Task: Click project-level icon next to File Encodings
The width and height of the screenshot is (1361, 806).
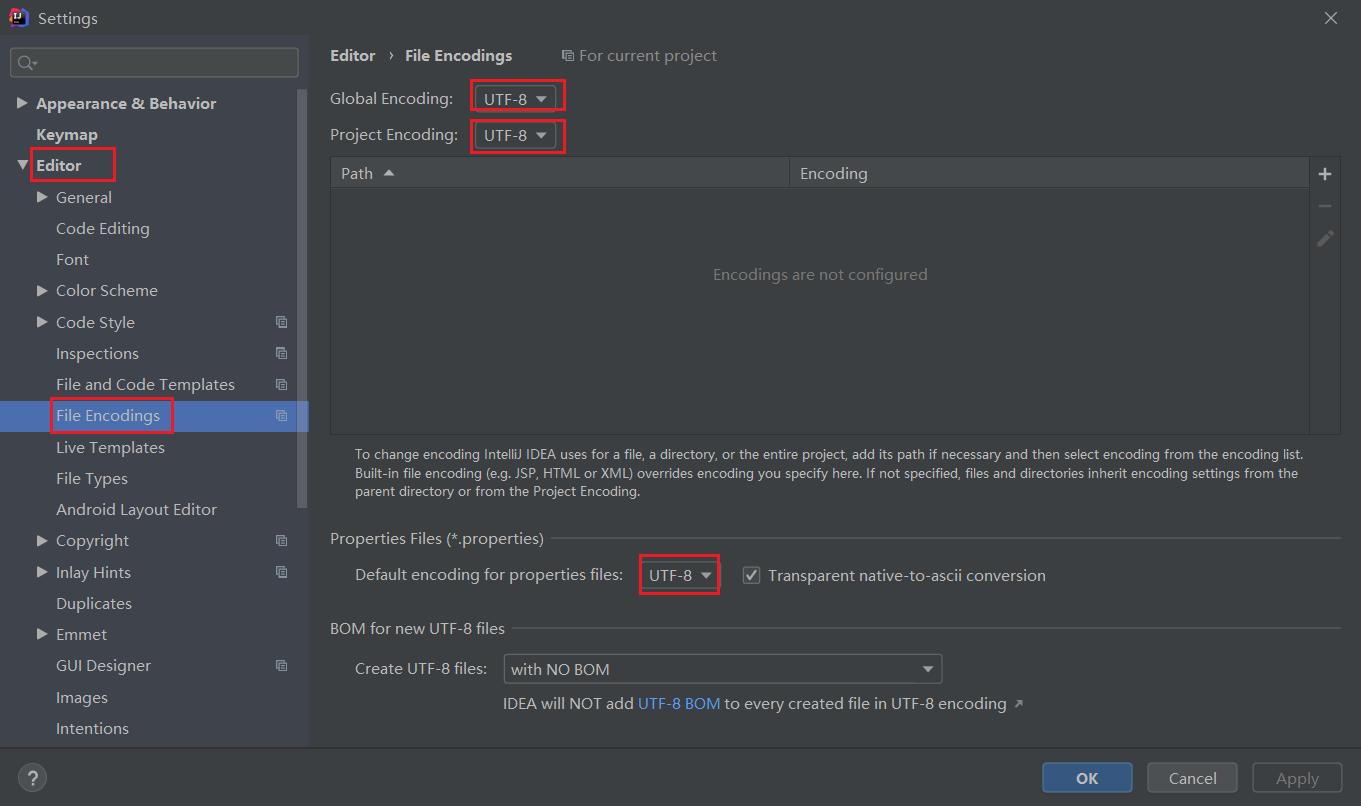Action: tap(282, 415)
